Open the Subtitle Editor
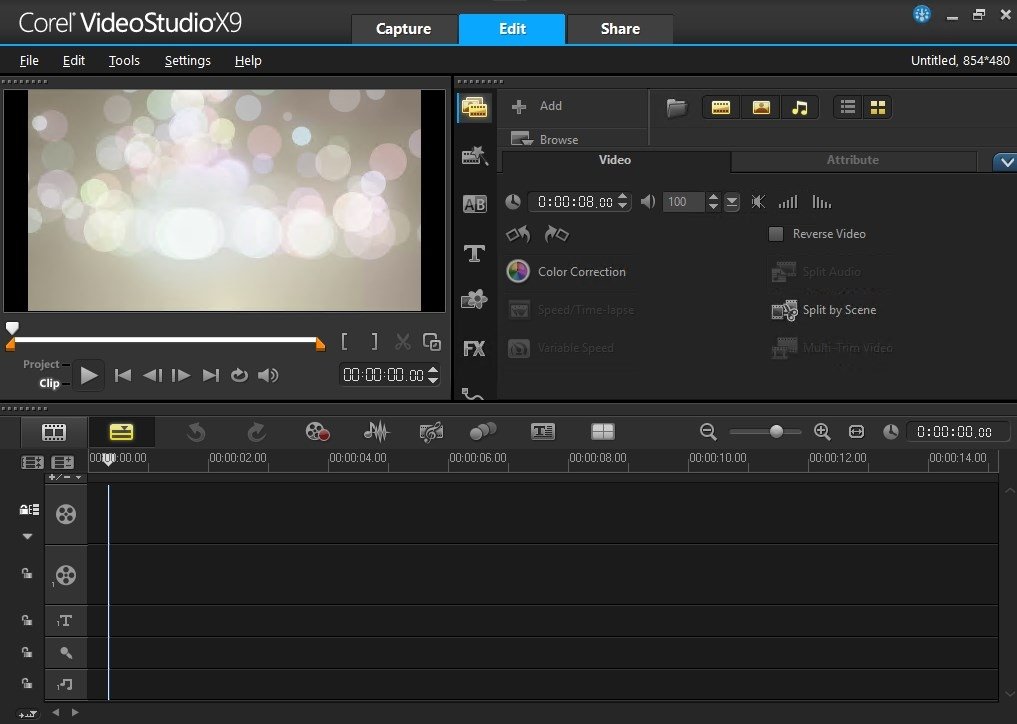This screenshot has width=1017, height=724. 543,432
